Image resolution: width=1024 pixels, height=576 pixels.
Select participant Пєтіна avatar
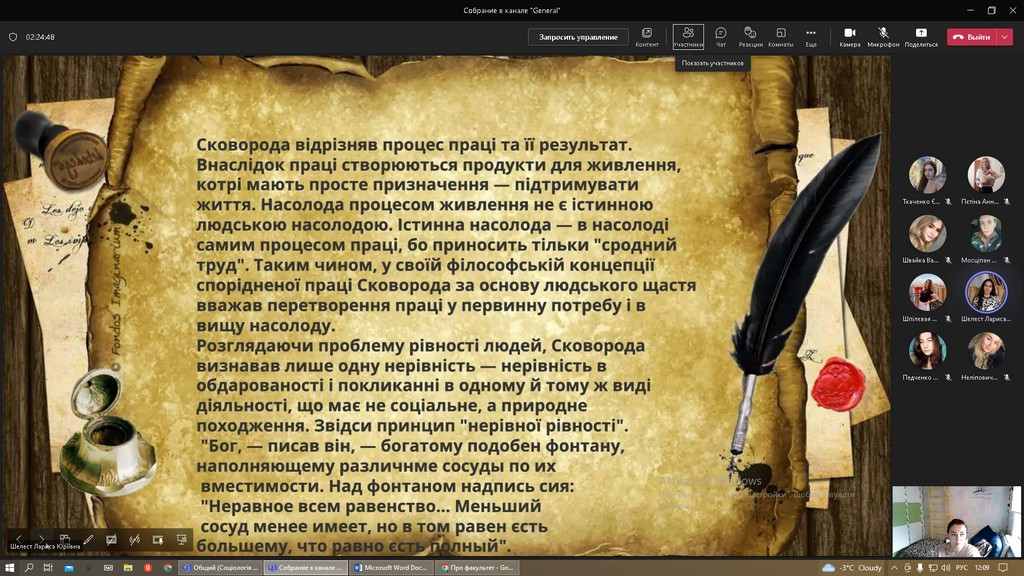985,175
